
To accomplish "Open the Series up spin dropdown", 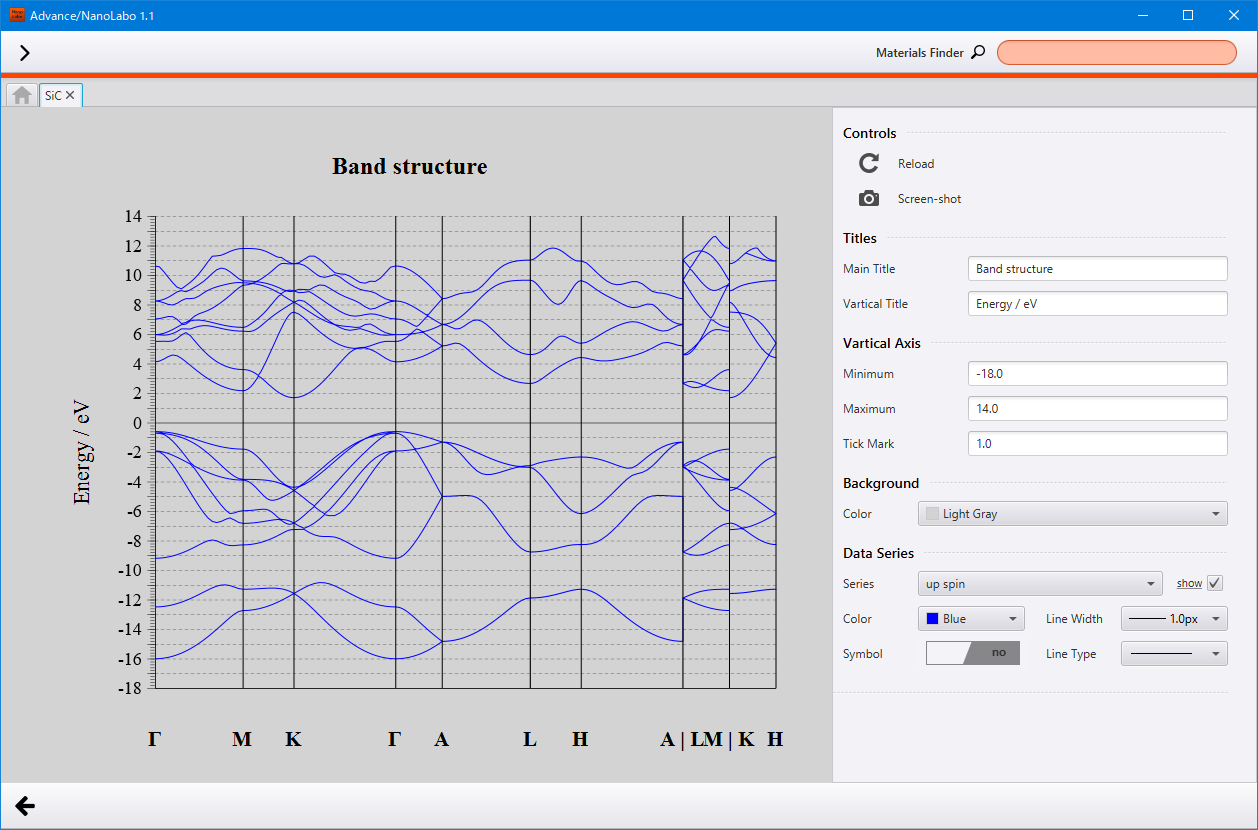I will tap(1040, 583).
